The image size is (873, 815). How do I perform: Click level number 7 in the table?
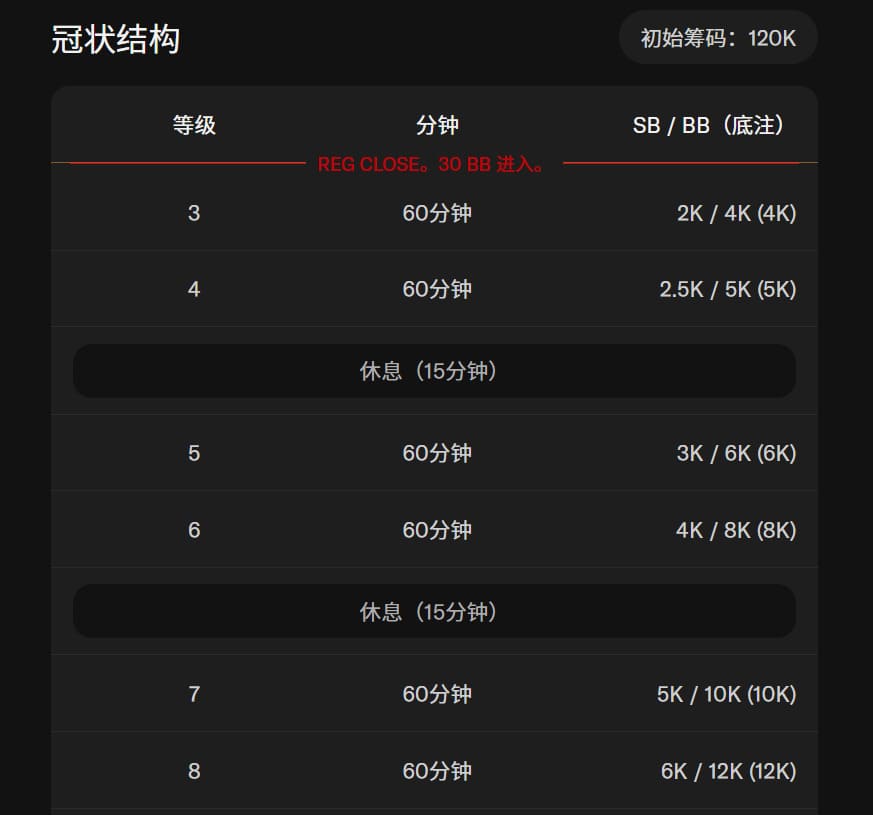[194, 694]
